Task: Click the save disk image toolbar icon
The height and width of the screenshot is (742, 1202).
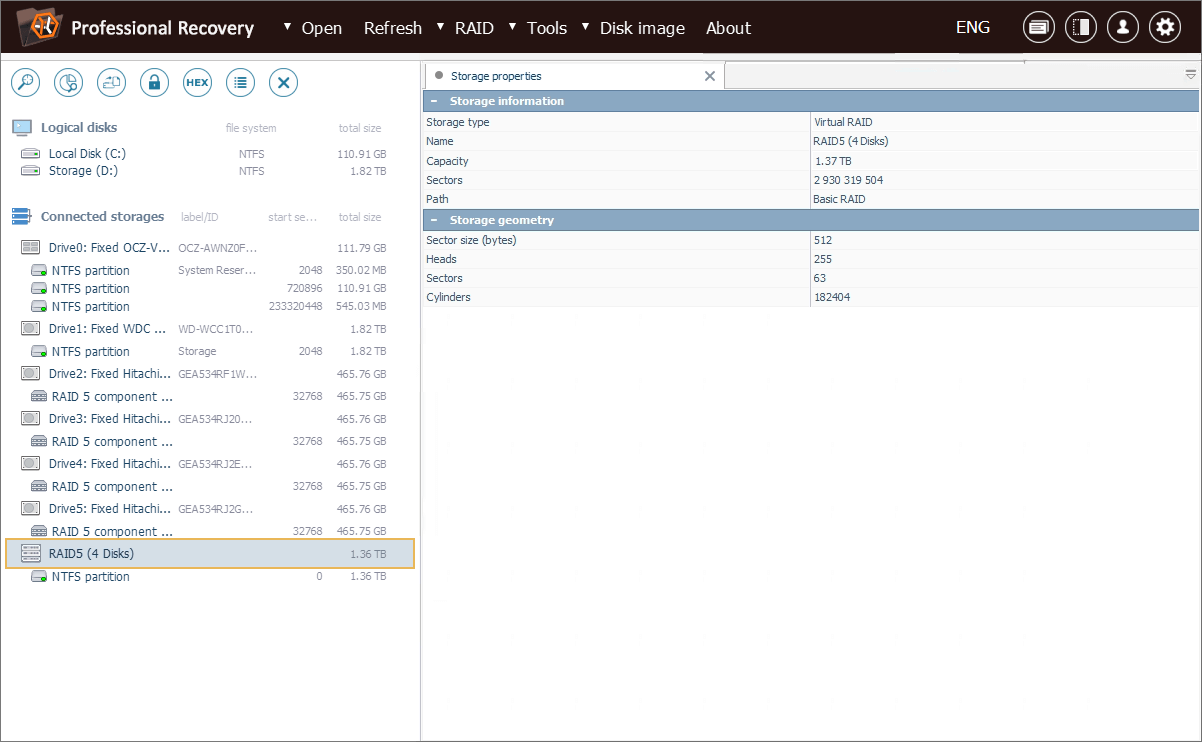Action: coord(111,83)
